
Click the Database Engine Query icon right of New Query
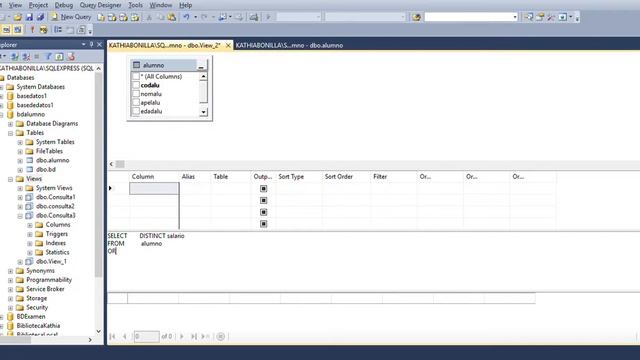pos(101,17)
